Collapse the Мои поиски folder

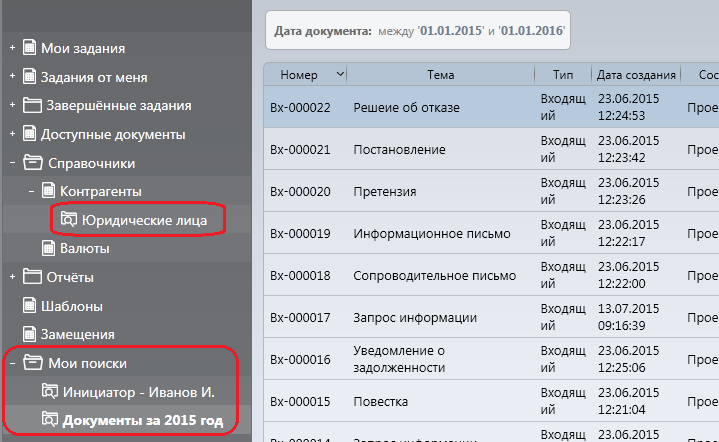tap(12, 363)
